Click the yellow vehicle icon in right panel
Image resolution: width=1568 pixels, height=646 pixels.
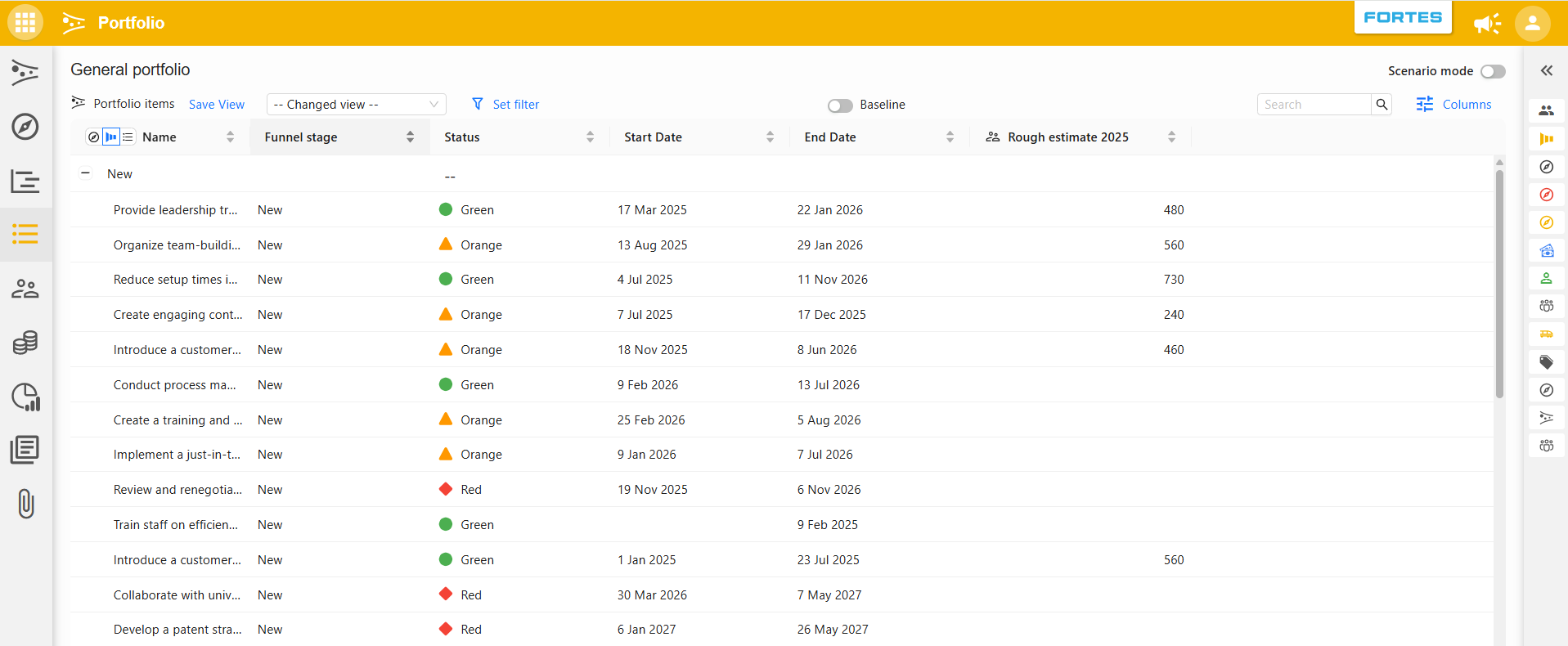point(1546,334)
